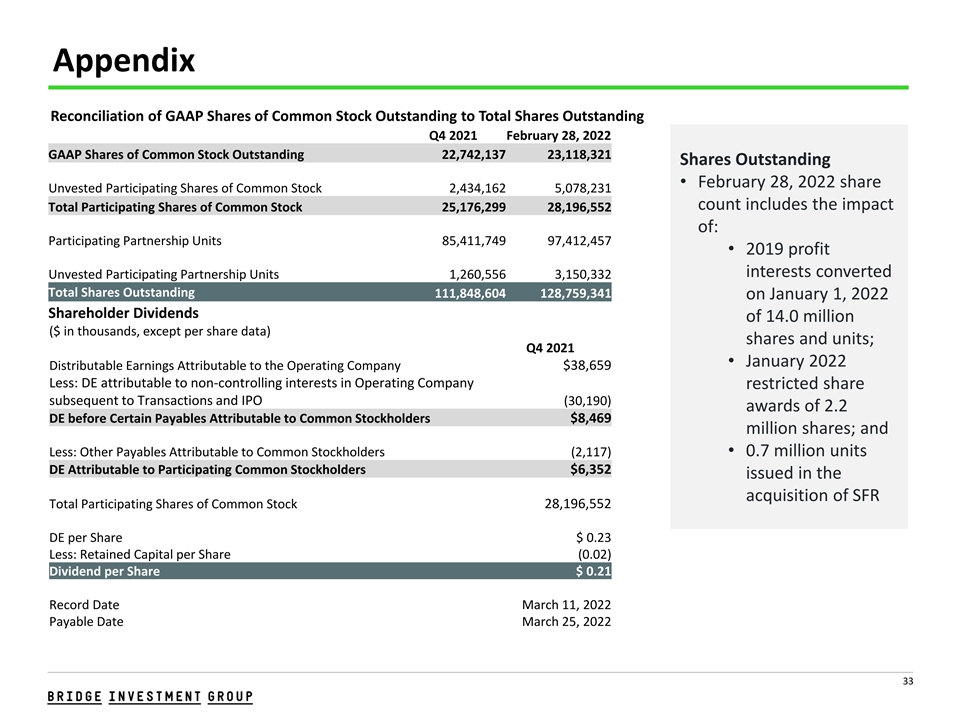
Task: Click the reconciliation table title text
Action: click(x=346, y=116)
